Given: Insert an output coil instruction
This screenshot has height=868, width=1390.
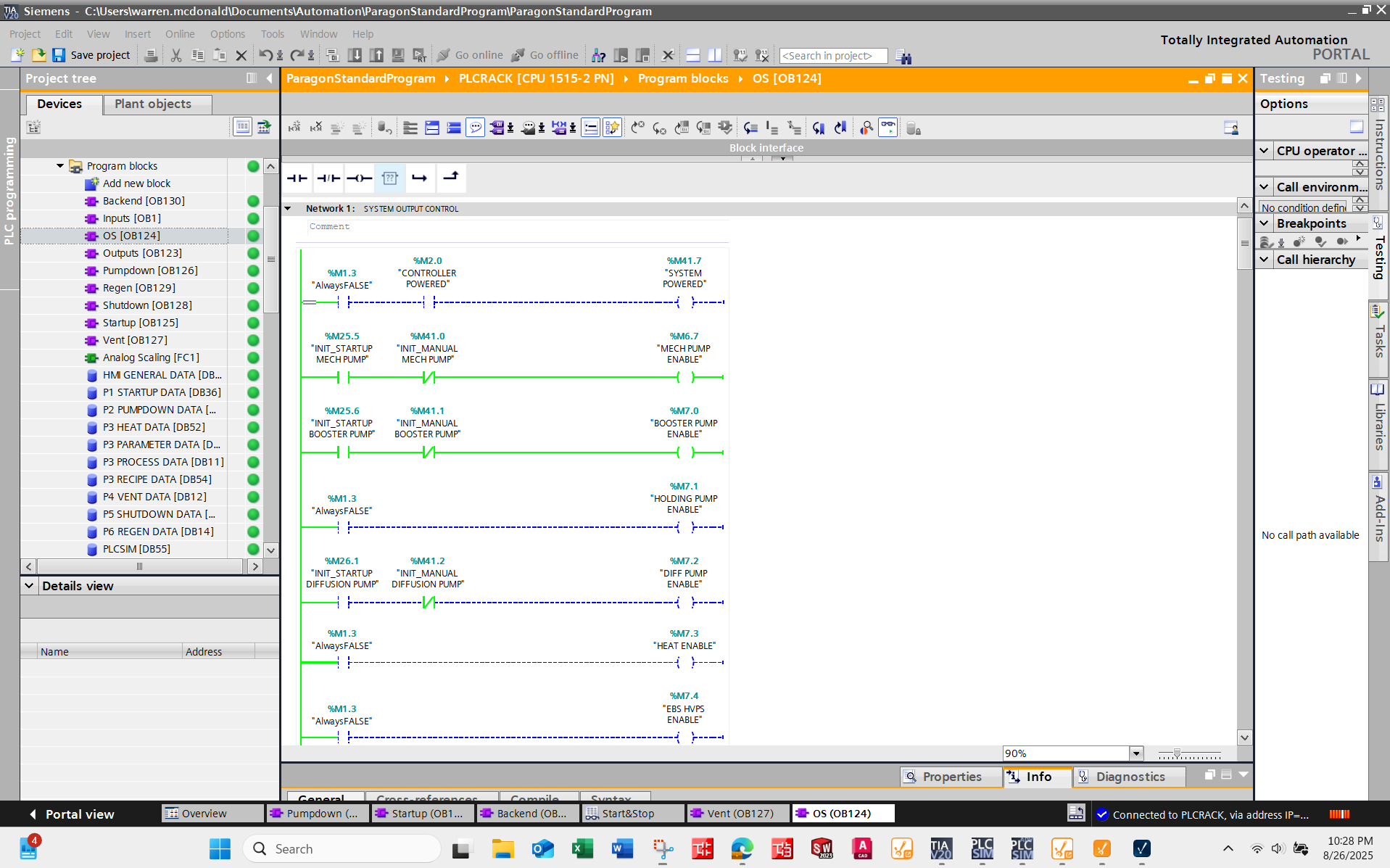Looking at the screenshot, I should point(359,178).
